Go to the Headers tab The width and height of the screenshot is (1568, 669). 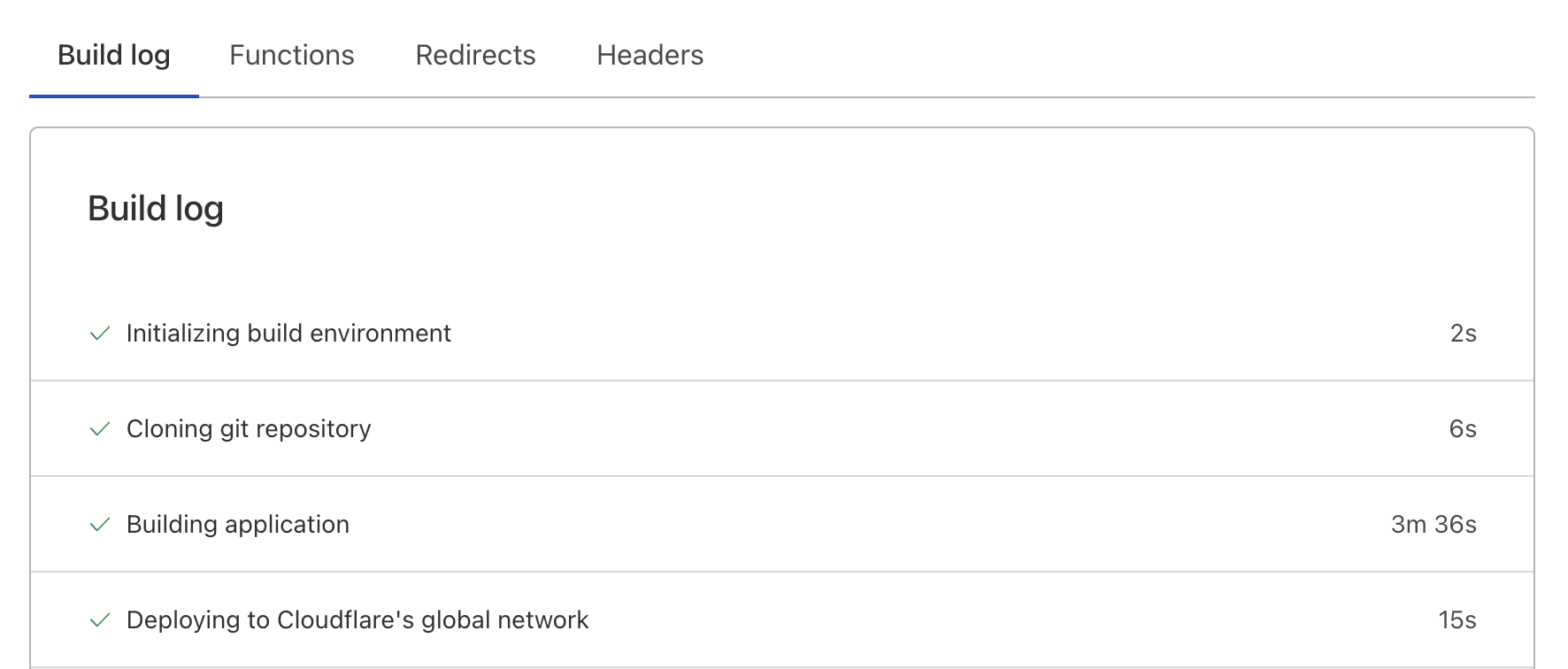click(x=650, y=56)
